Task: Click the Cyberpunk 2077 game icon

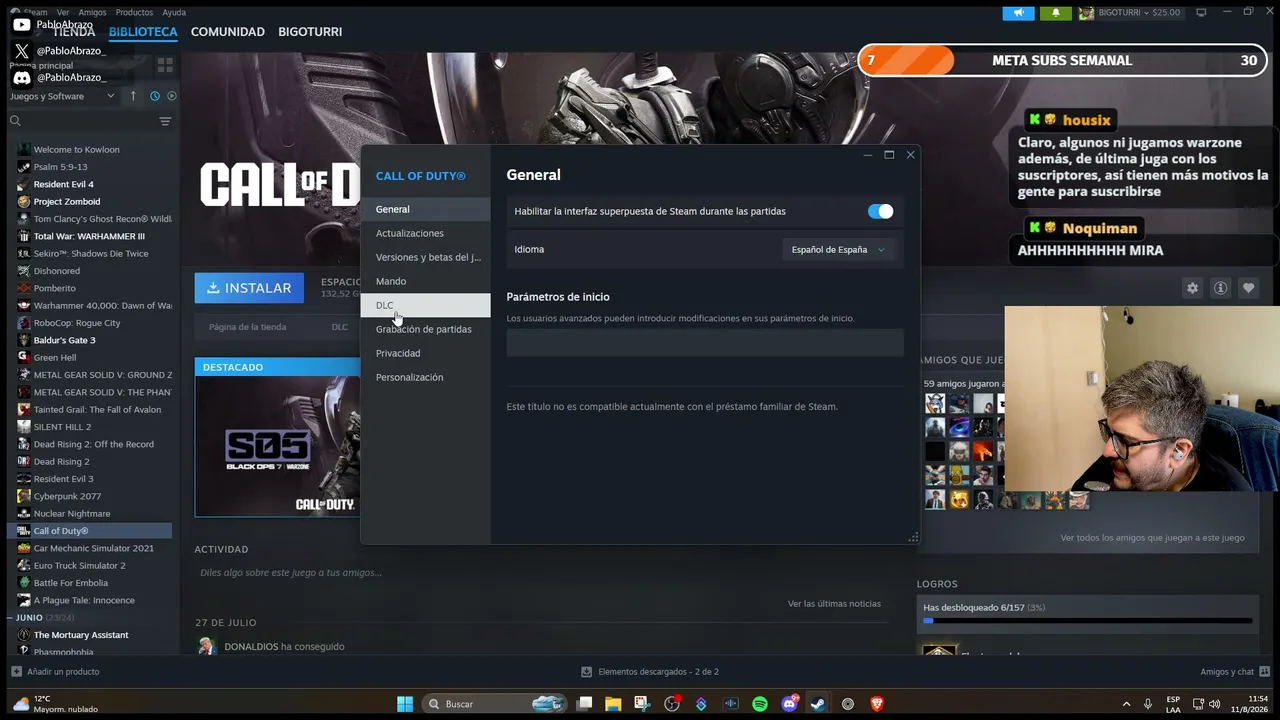Action: click(x=24, y=496)
